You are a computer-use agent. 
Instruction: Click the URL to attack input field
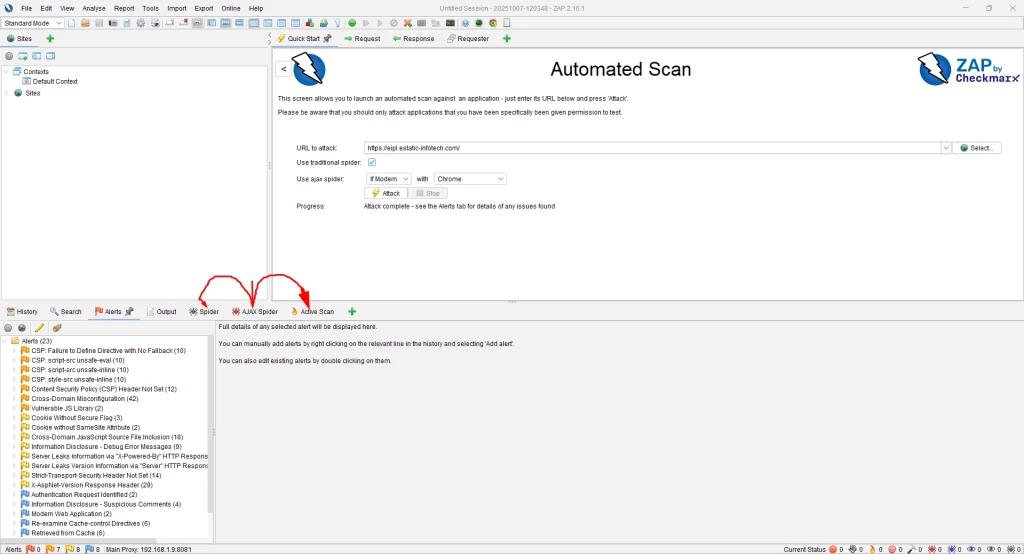650,148
